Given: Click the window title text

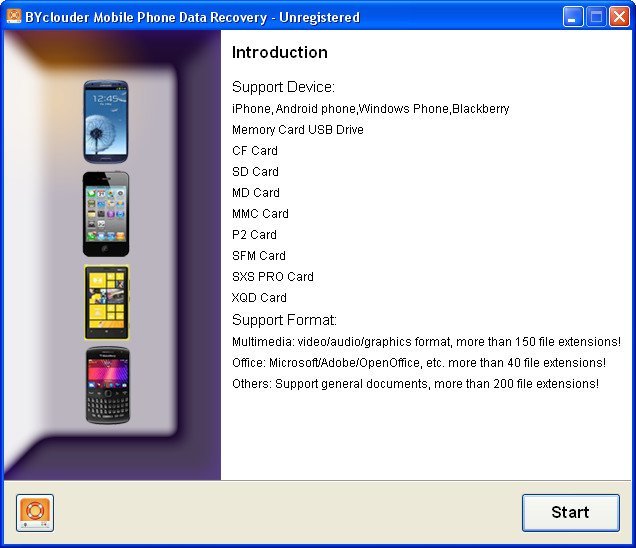Looking at the screenshot, I should coord(192,17).
